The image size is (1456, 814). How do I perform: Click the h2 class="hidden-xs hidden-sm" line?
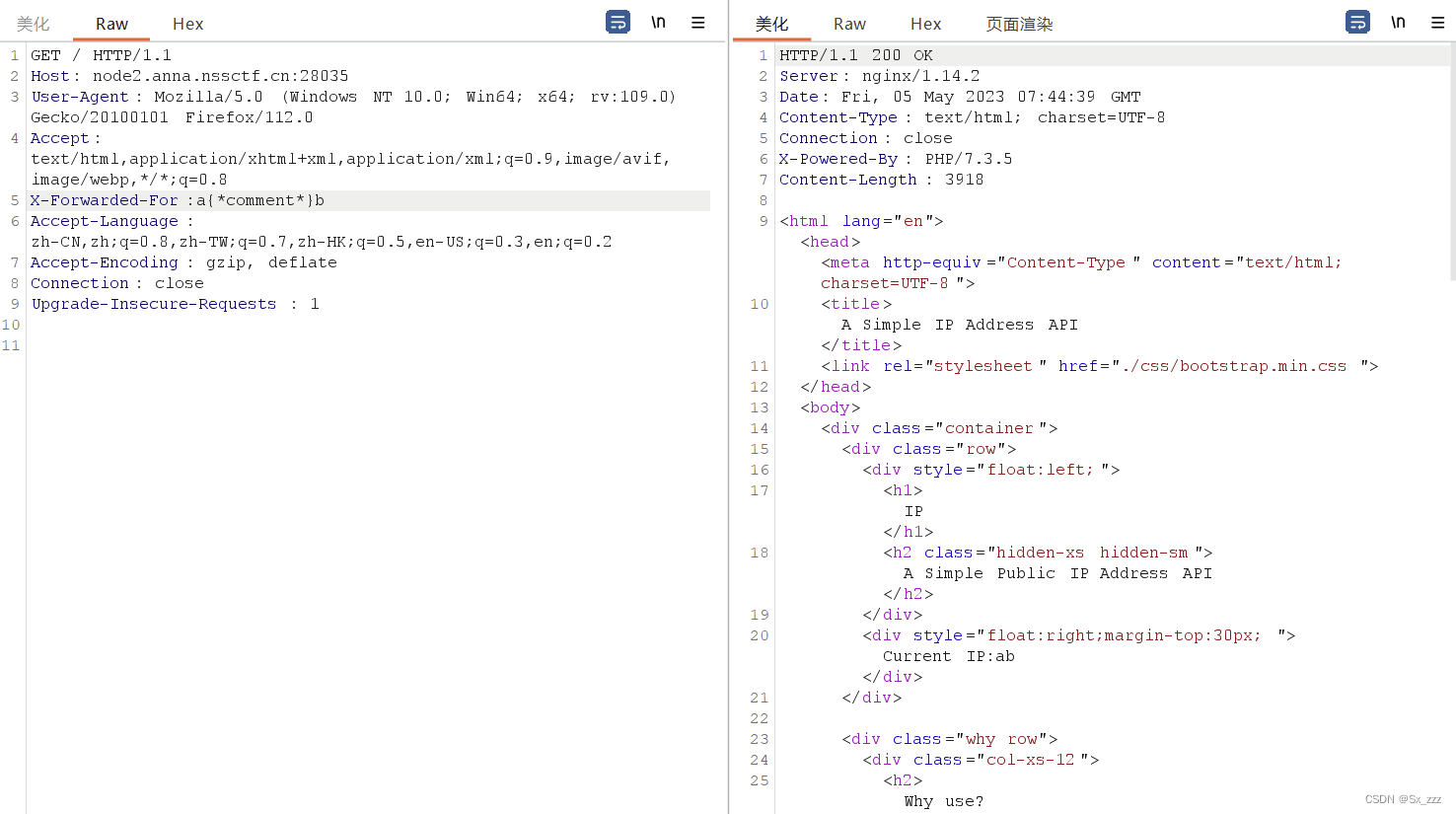[x=1048, y=553]
